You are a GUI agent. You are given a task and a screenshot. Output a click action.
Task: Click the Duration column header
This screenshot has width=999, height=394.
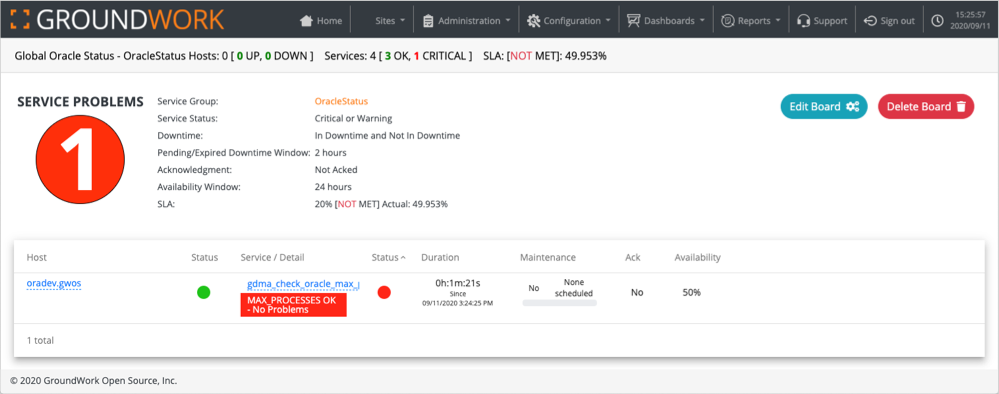pos(440,258)
